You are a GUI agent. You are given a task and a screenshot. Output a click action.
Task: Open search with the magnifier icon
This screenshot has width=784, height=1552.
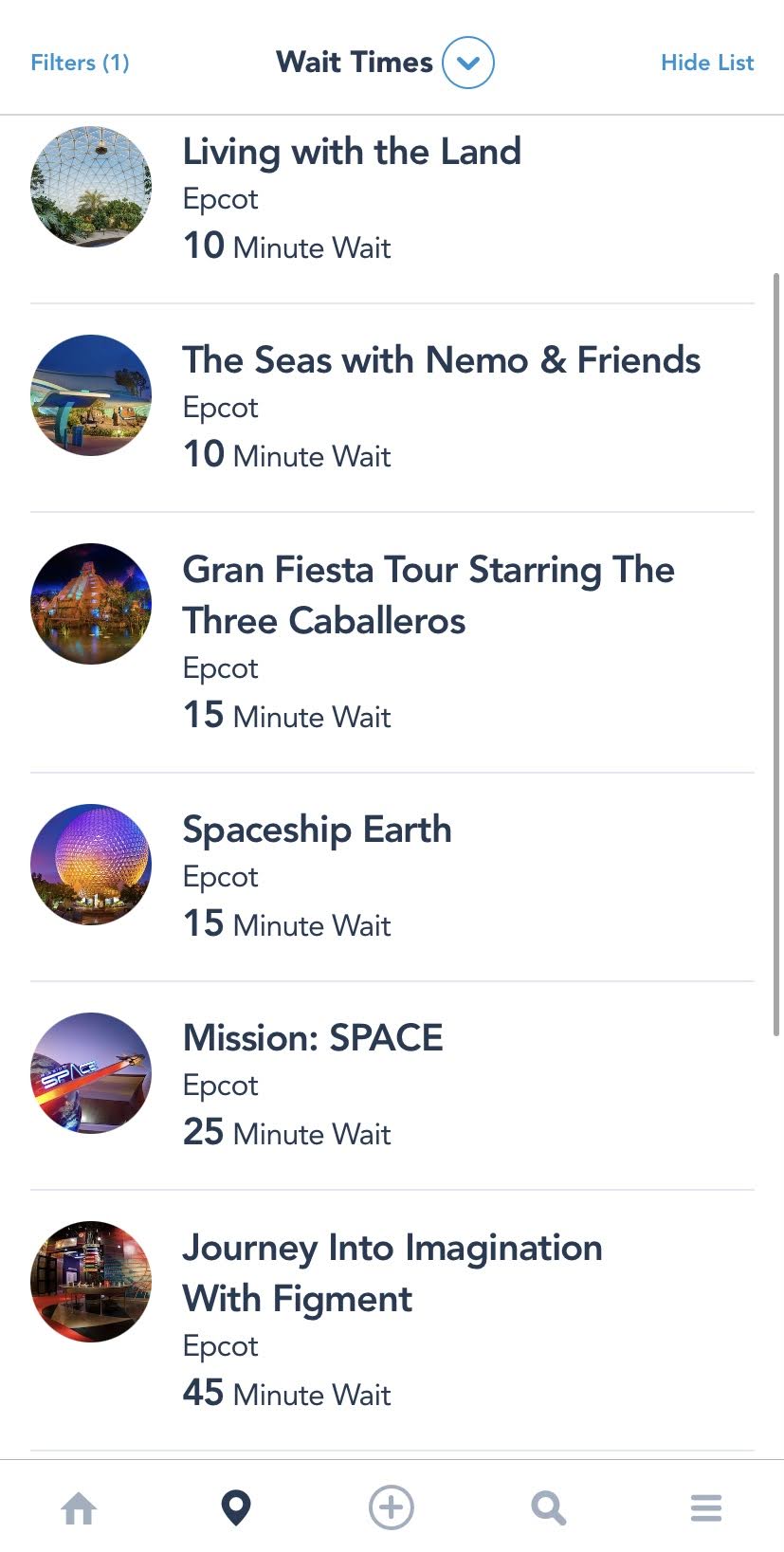point(548,1507)
